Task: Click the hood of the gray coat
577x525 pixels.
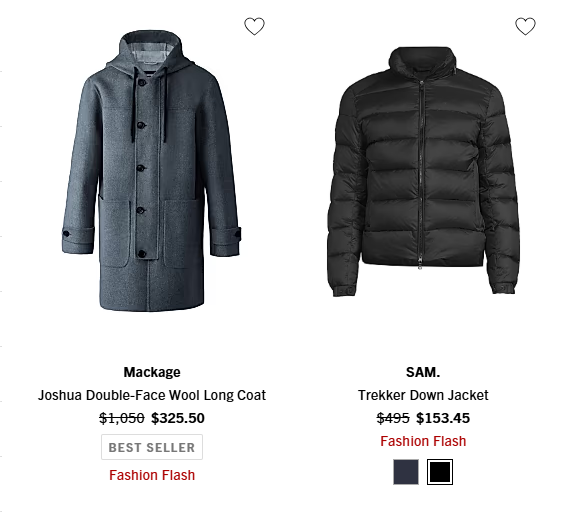Action: click(151, 50)
